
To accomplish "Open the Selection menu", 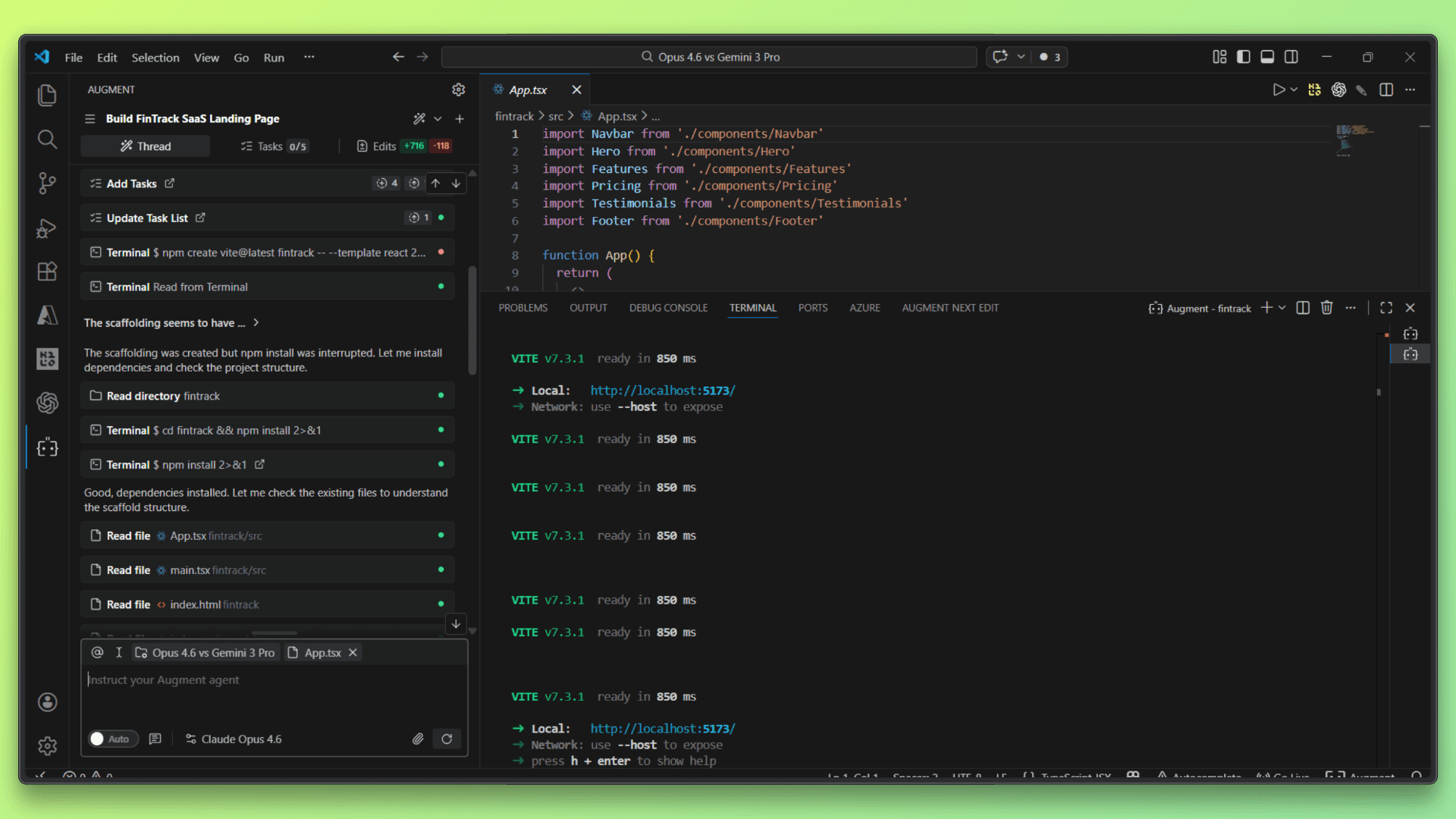I will 155,58.
